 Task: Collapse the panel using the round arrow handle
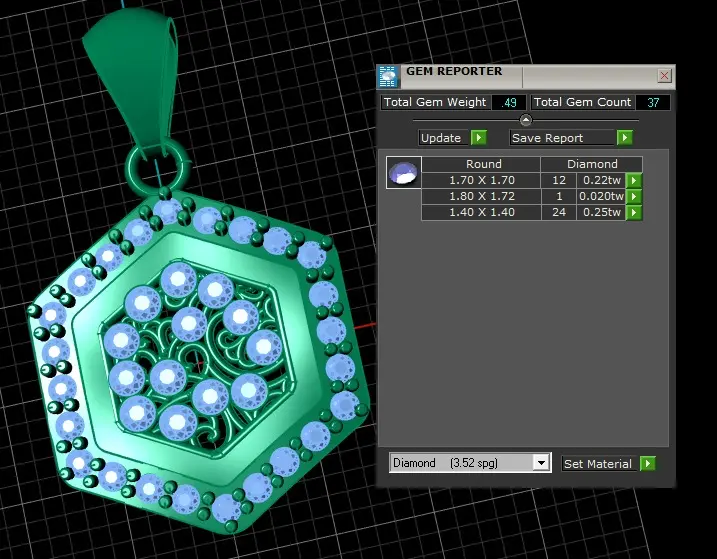coord(526,120)
